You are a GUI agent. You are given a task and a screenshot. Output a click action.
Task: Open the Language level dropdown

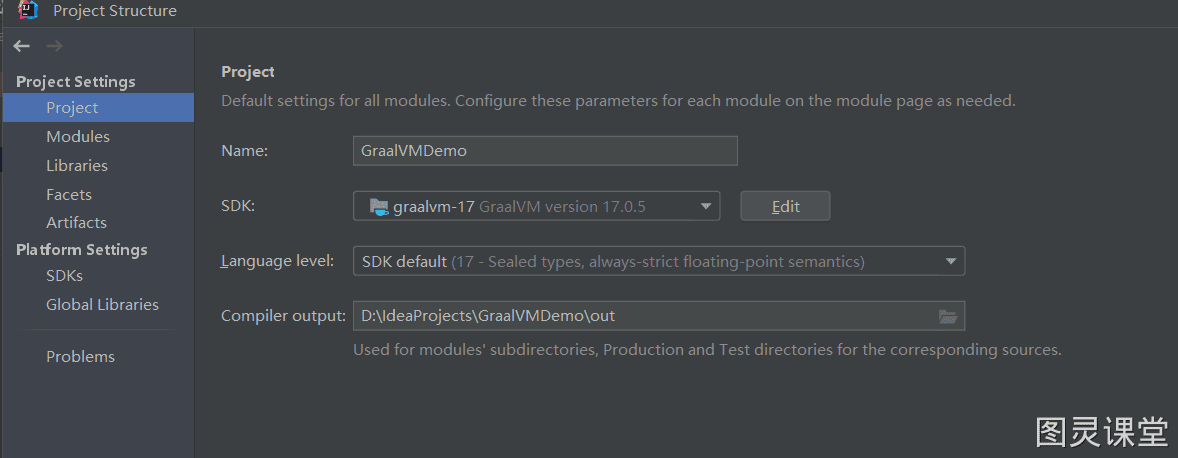[659, 261]
